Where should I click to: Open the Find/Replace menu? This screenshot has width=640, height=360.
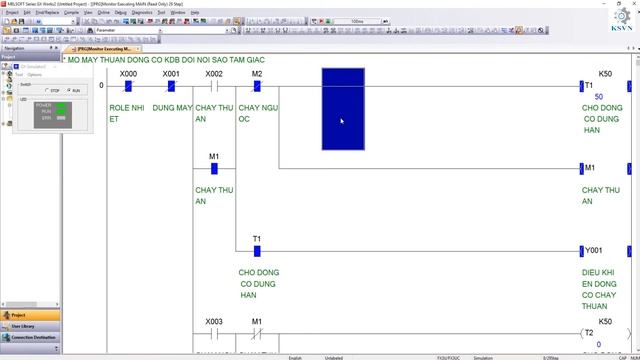coord(47,13)
